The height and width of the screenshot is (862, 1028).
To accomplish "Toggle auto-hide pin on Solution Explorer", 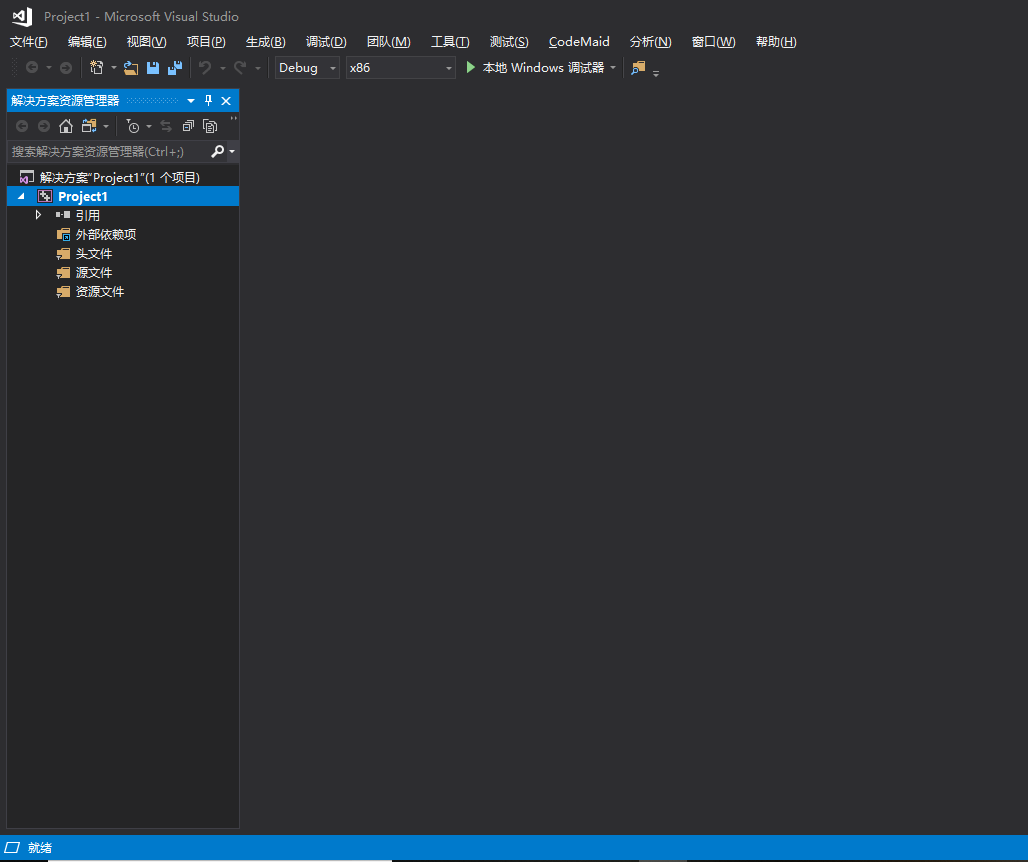I will coord(208,100).
